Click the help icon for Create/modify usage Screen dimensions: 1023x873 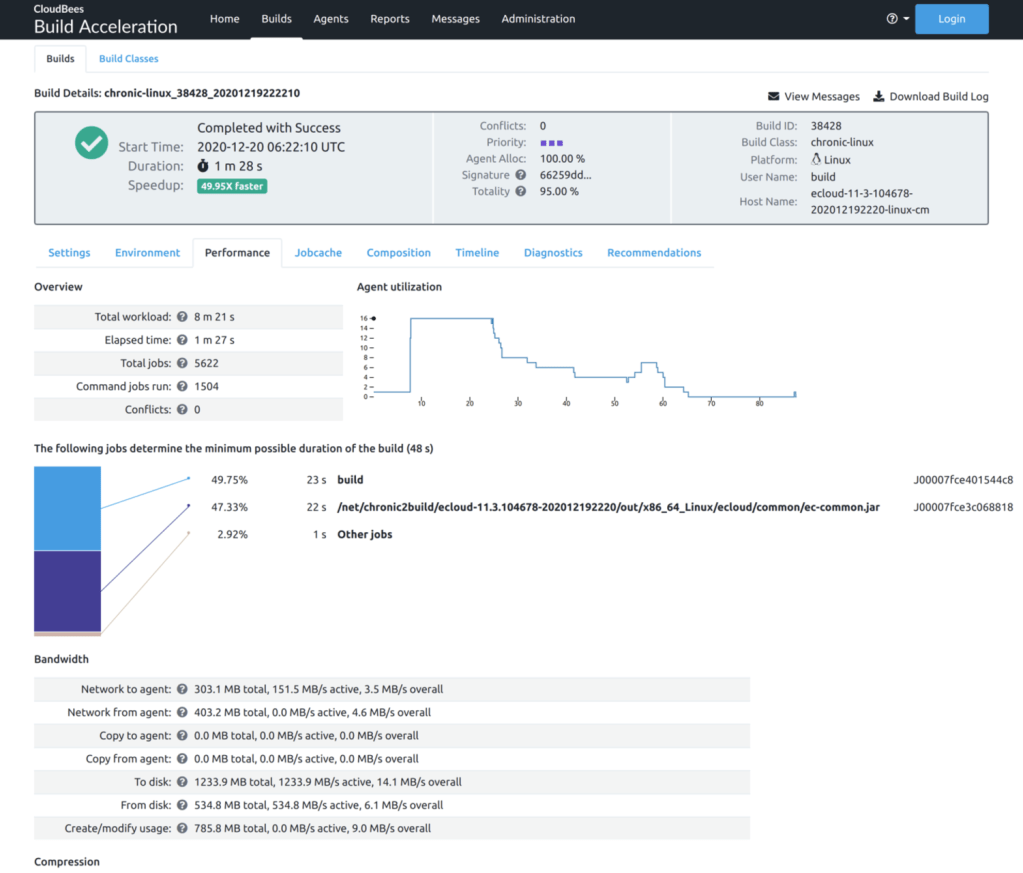tap(182, 828)
